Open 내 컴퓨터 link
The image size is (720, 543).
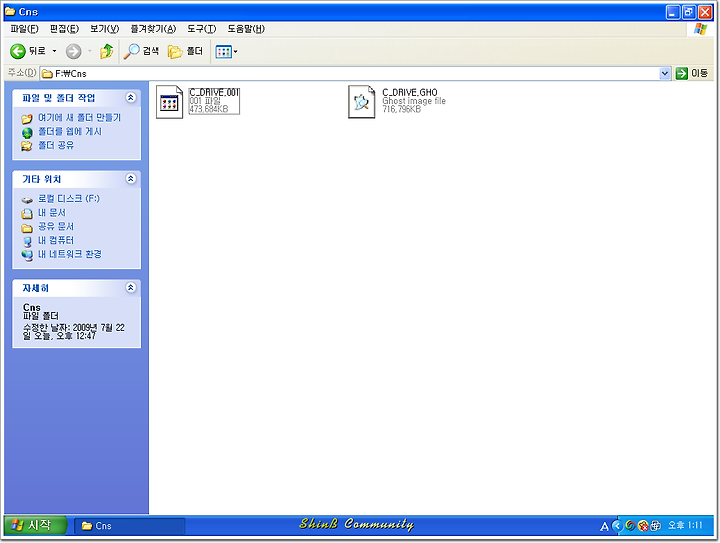click(56, 241)
